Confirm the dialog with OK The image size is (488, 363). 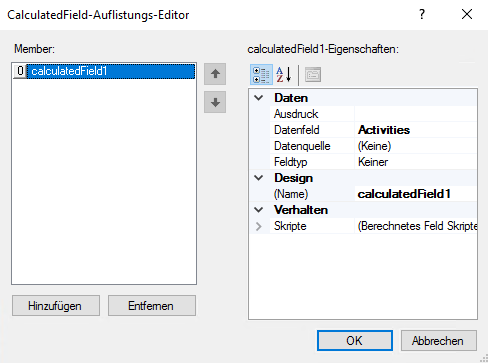[x=355, y=341]
